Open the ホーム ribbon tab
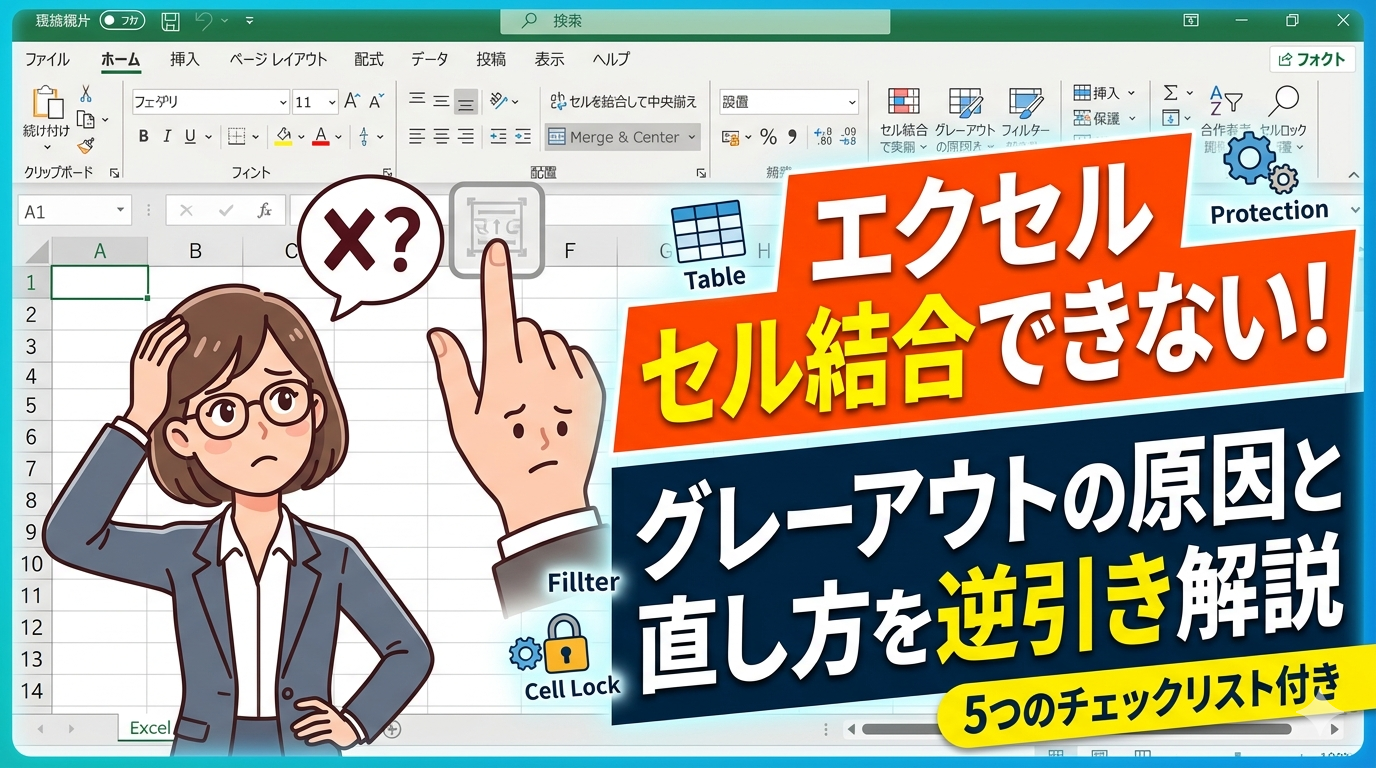The image size is (1376, 768). (x=120, y=59)
